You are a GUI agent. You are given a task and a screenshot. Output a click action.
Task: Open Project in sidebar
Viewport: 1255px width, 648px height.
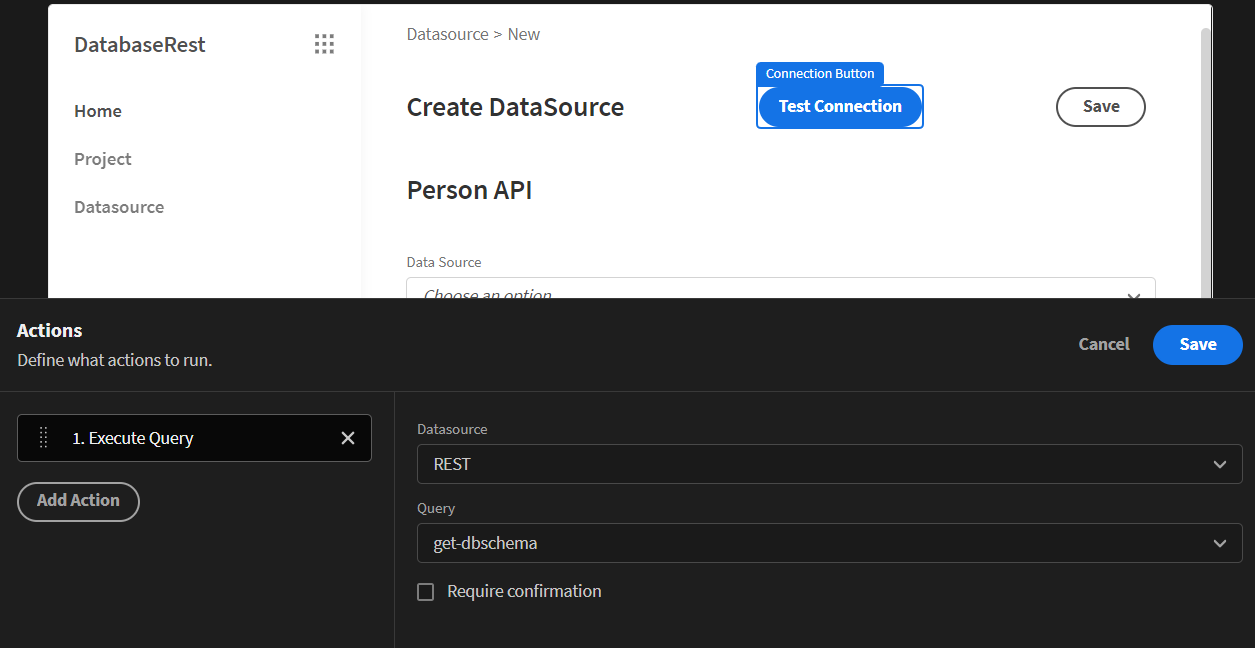103,159
